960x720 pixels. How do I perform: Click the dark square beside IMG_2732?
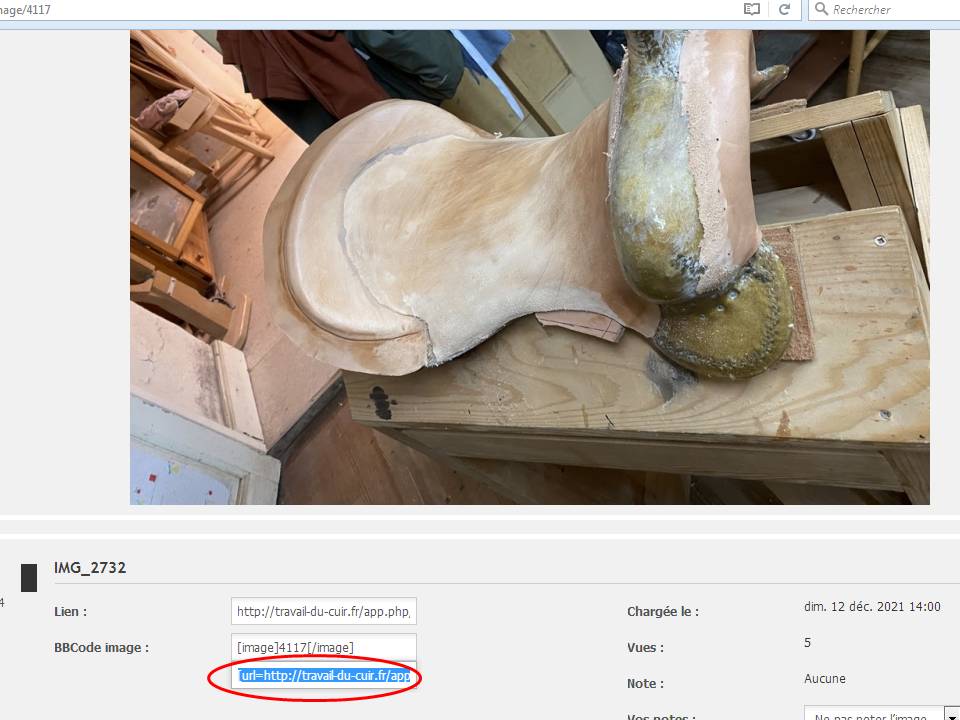pos(29,577)
